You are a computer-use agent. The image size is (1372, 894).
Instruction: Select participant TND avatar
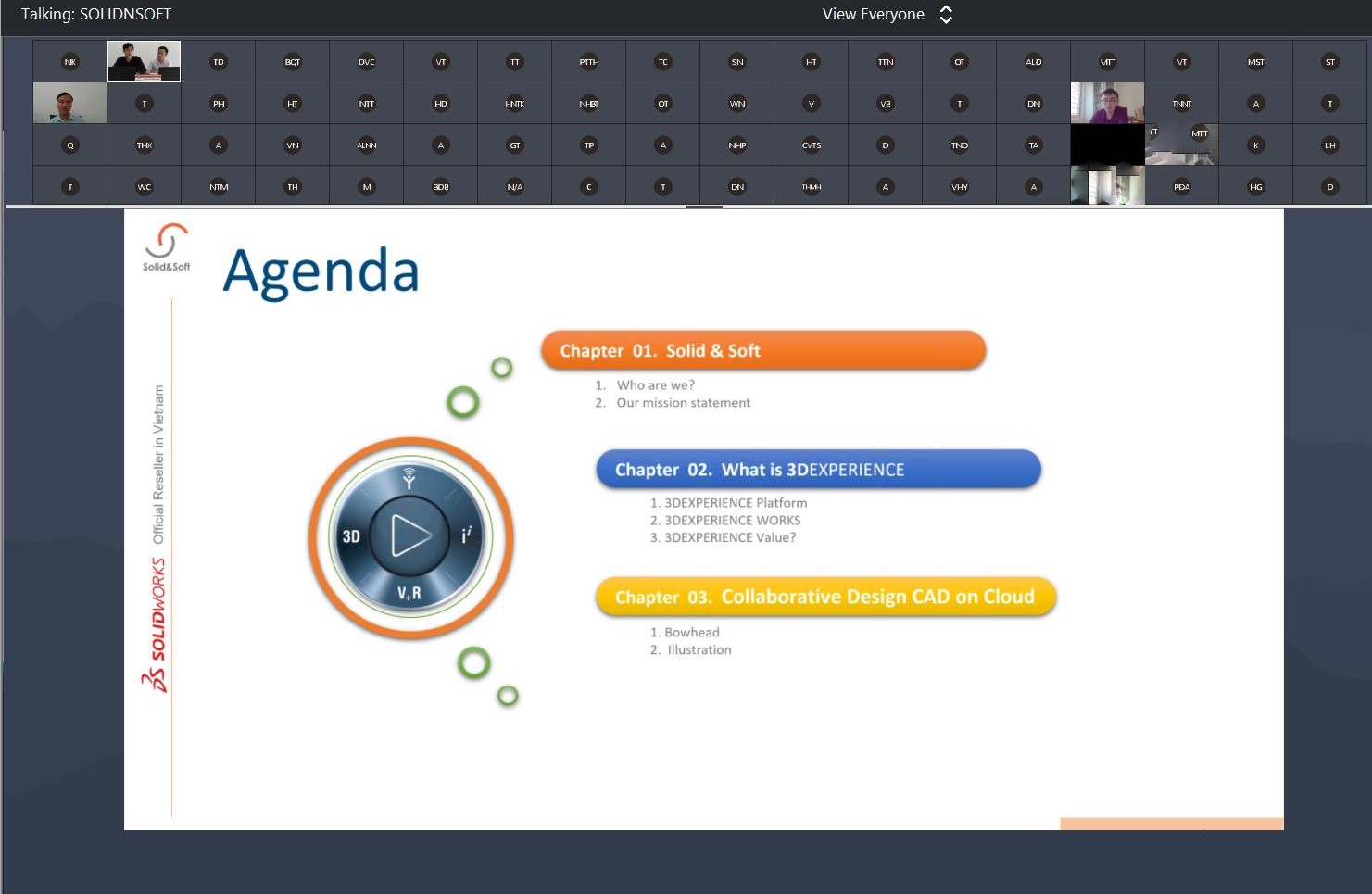point(960,145)
